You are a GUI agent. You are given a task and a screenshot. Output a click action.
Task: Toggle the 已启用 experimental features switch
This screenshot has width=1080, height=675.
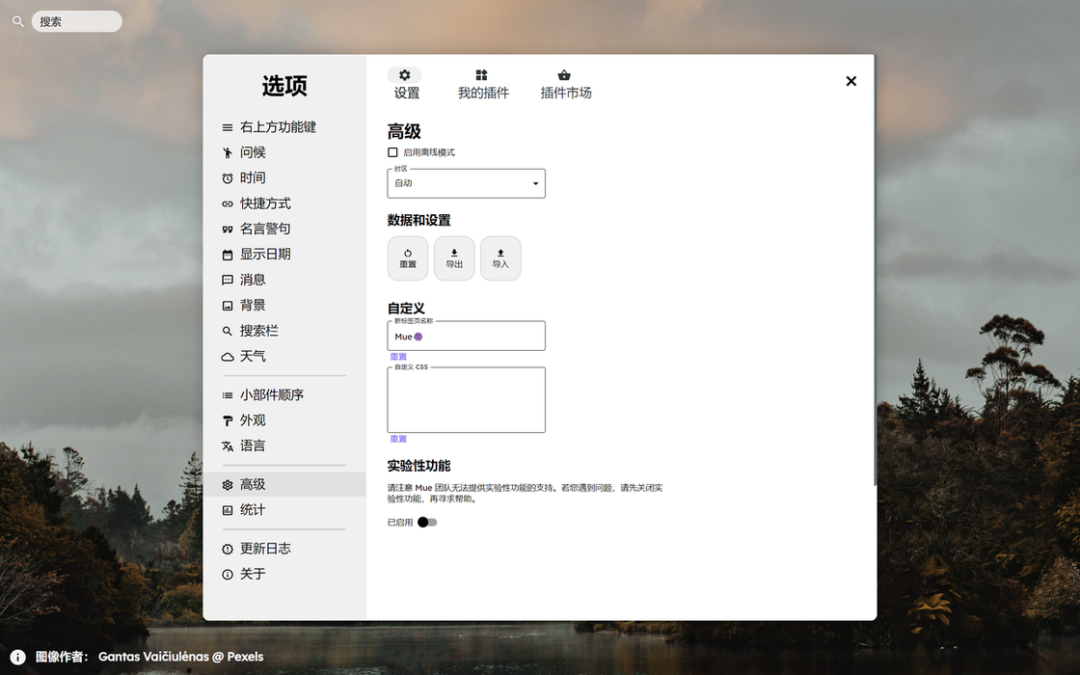click(427, 522)
